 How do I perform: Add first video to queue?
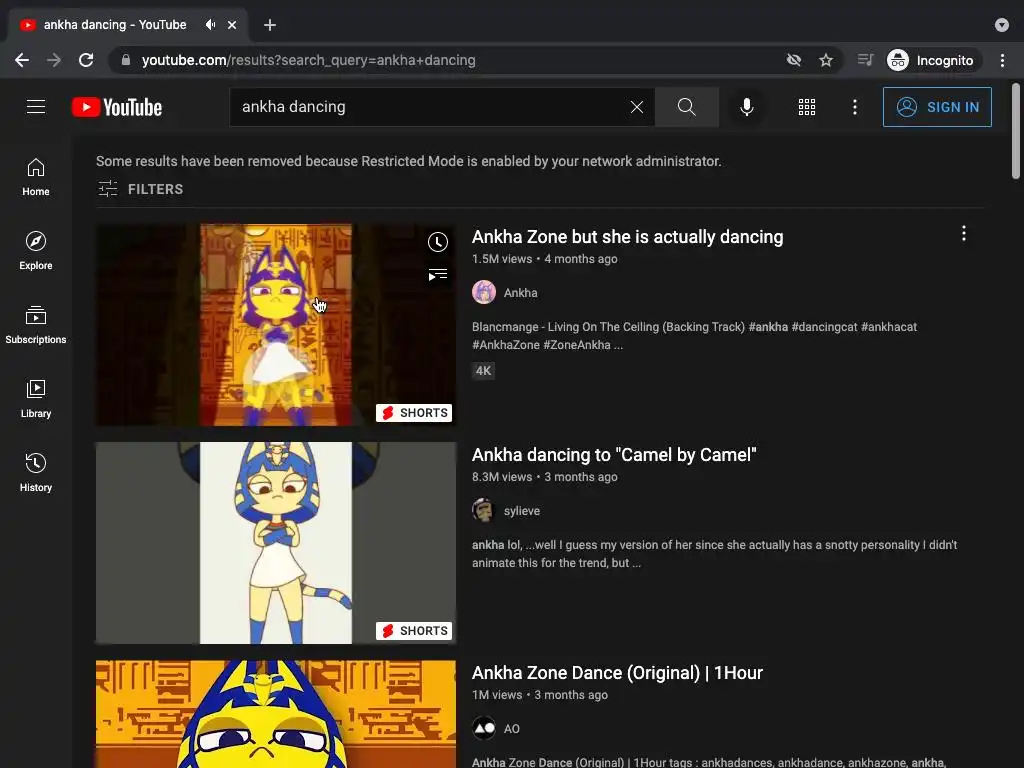point(438,275)
